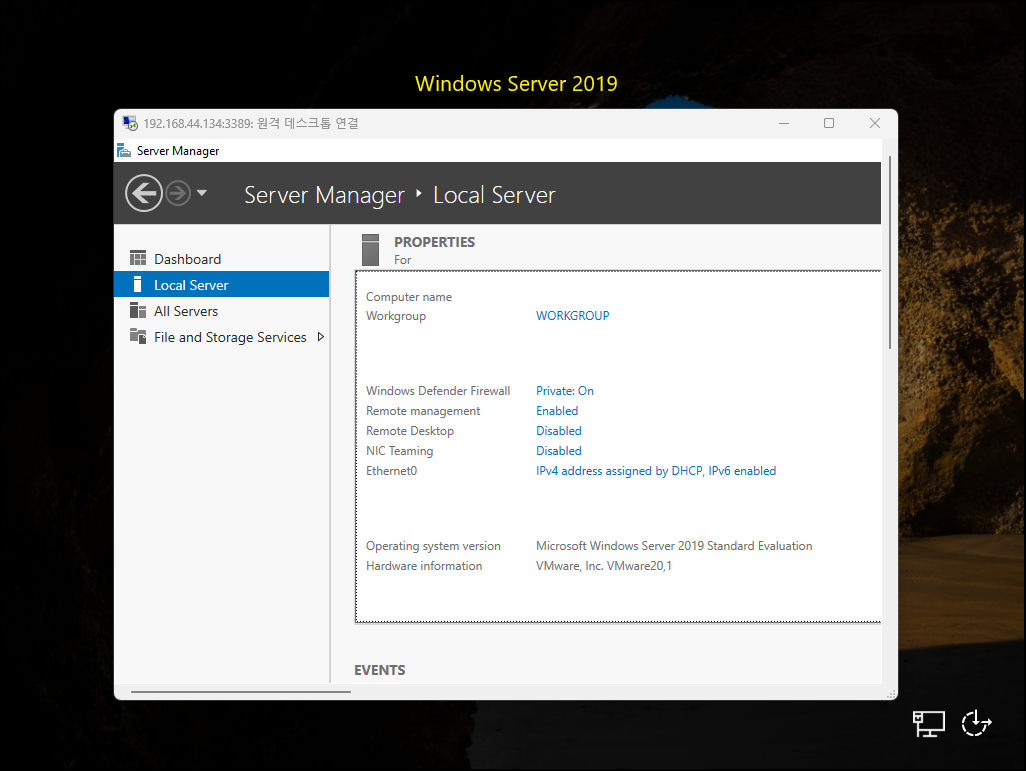
Task: Click the Dashboard grid icon
Action: point(138,258)
